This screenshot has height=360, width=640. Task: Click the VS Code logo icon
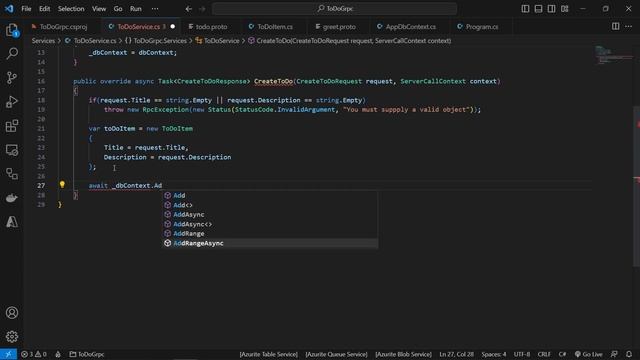click(x=9, y=9)
